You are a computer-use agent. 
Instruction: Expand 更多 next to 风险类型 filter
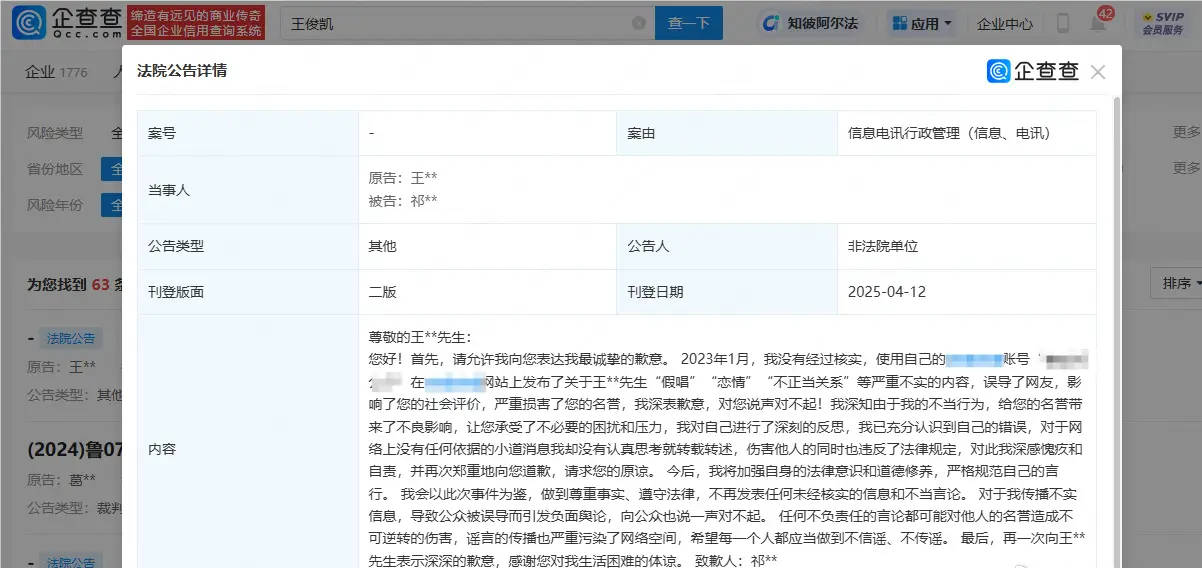click(1186, 132)
